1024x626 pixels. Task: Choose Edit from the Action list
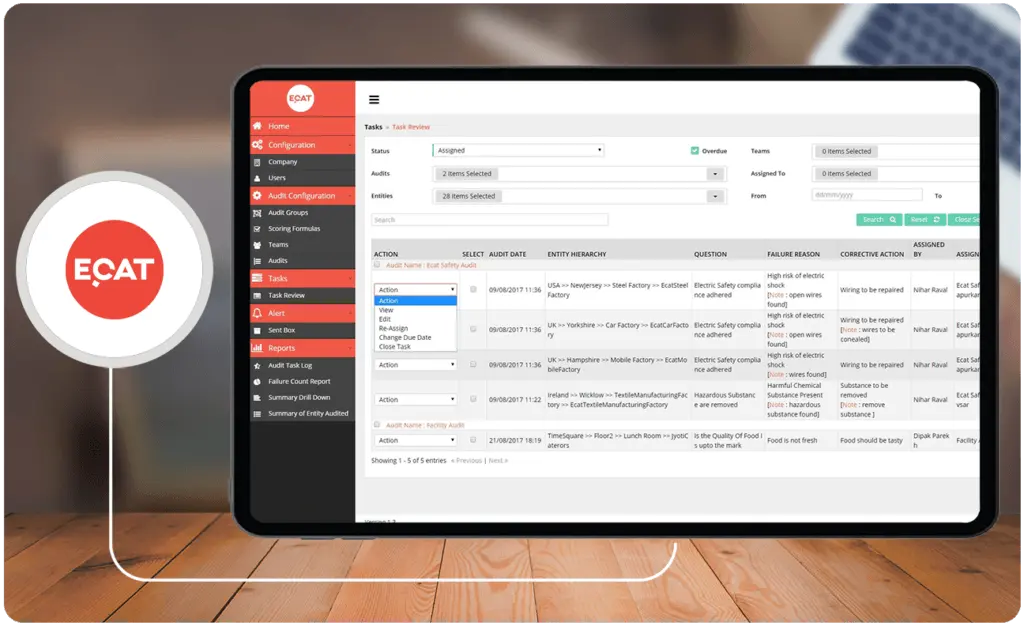(415, 319)
